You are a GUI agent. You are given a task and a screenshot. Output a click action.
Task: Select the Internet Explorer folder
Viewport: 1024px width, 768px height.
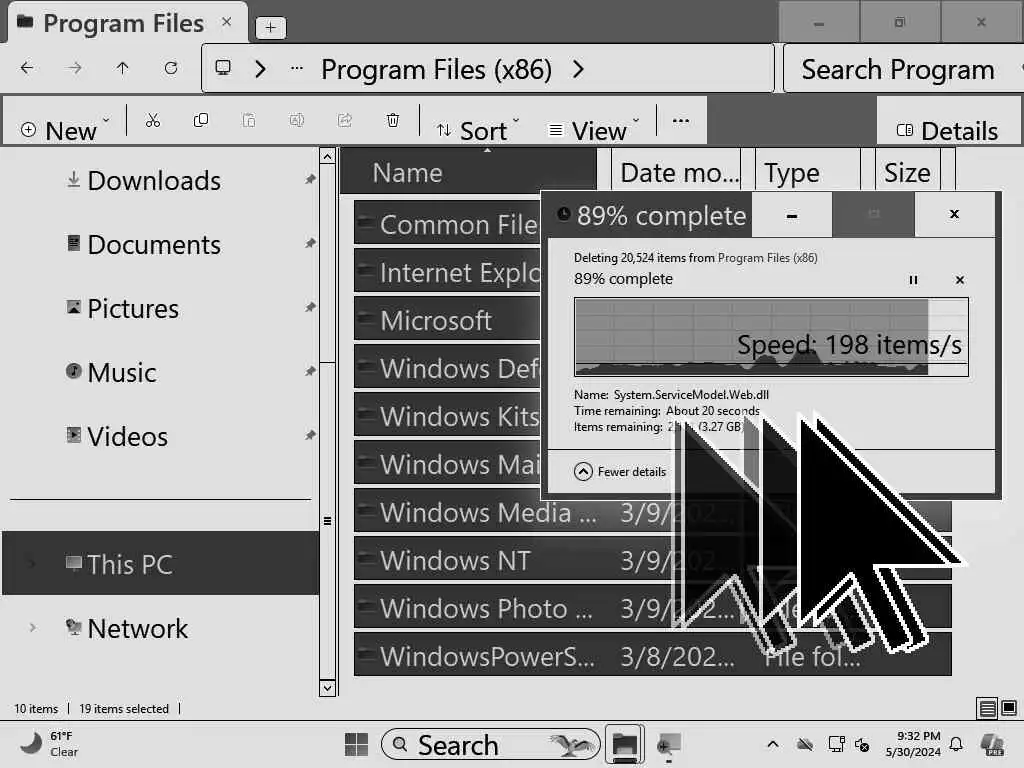click(447, 272)
